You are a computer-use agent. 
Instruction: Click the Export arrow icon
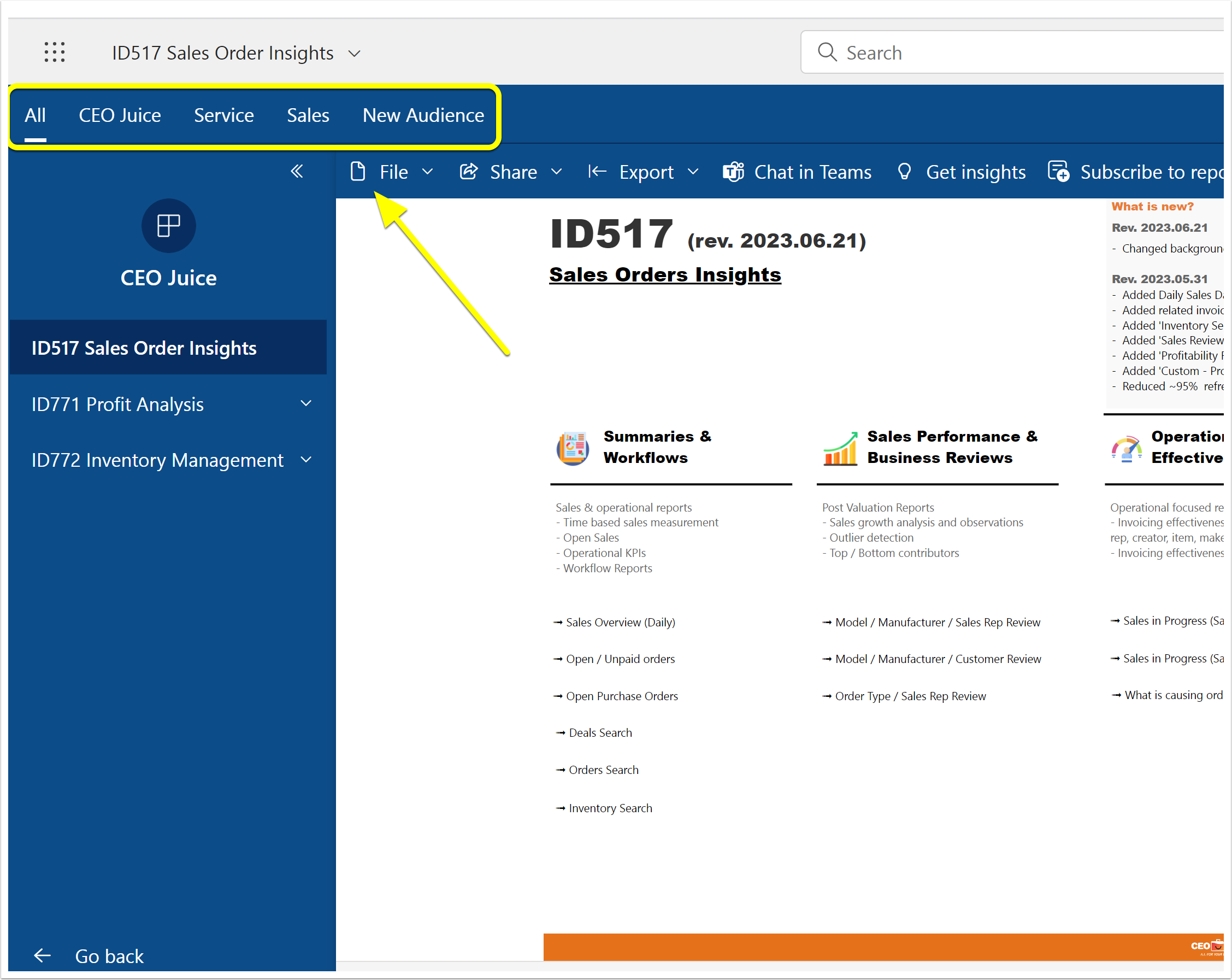597,172
